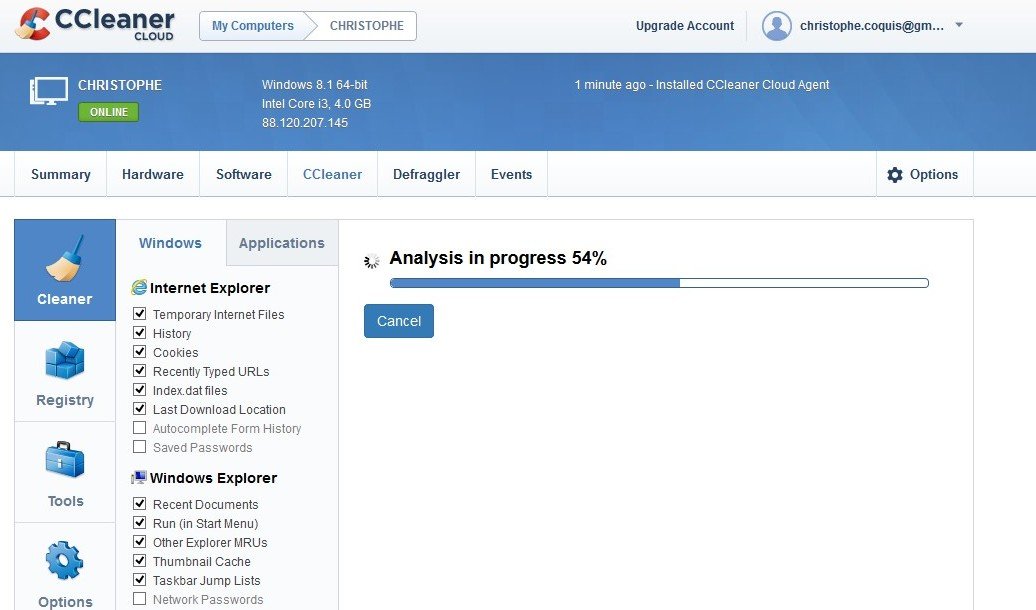Open the Software tab

point(244,174)
